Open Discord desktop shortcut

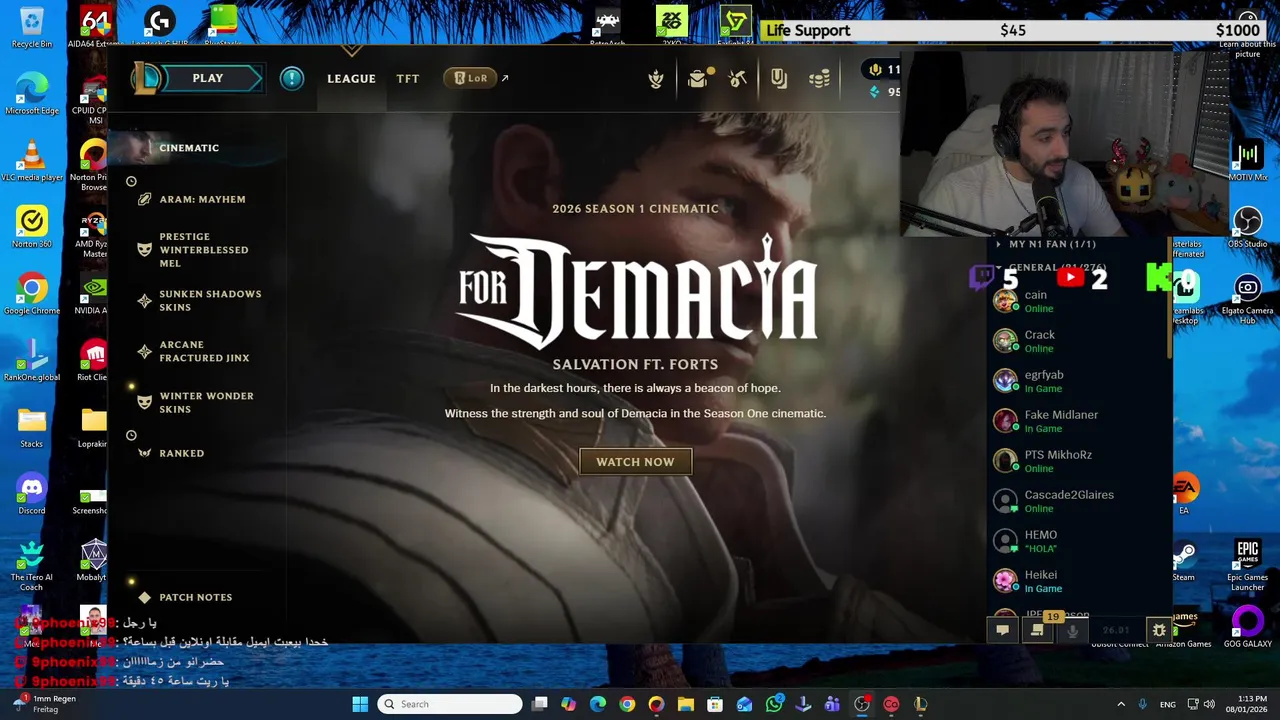tap(32, 495)
